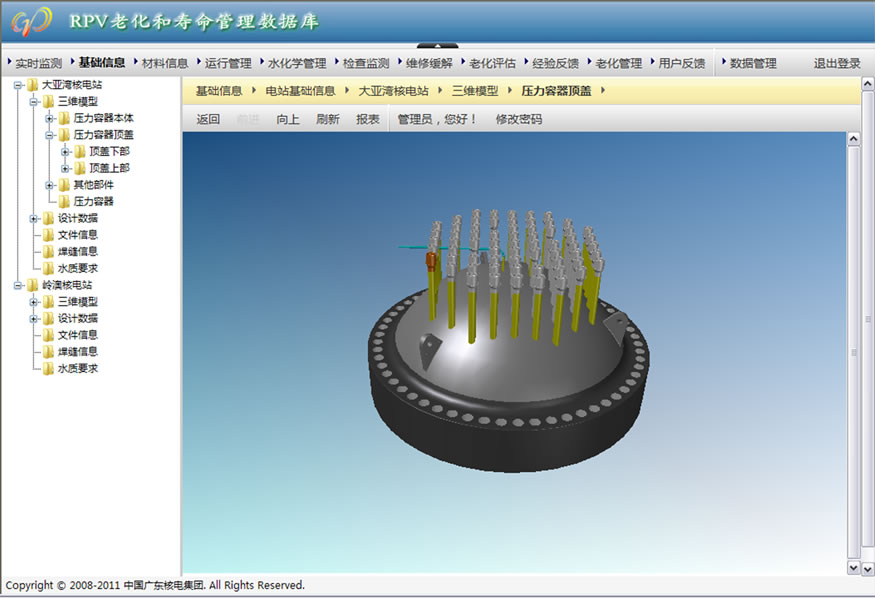Click the 大亚湾核电站 folder icon
This screenshot has height=598, width=875.
tap(33, 85)
